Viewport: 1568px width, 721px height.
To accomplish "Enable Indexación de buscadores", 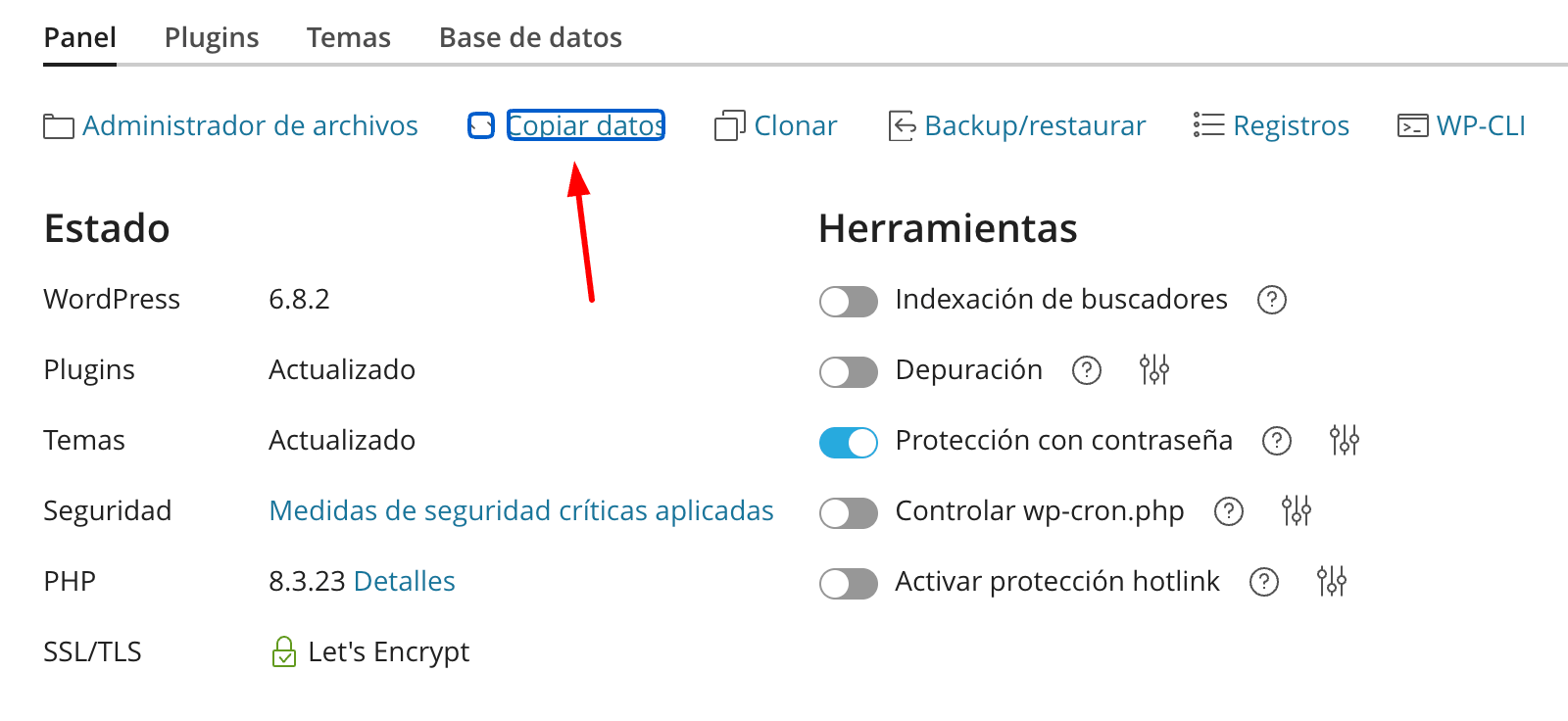I will click(848, 302).
